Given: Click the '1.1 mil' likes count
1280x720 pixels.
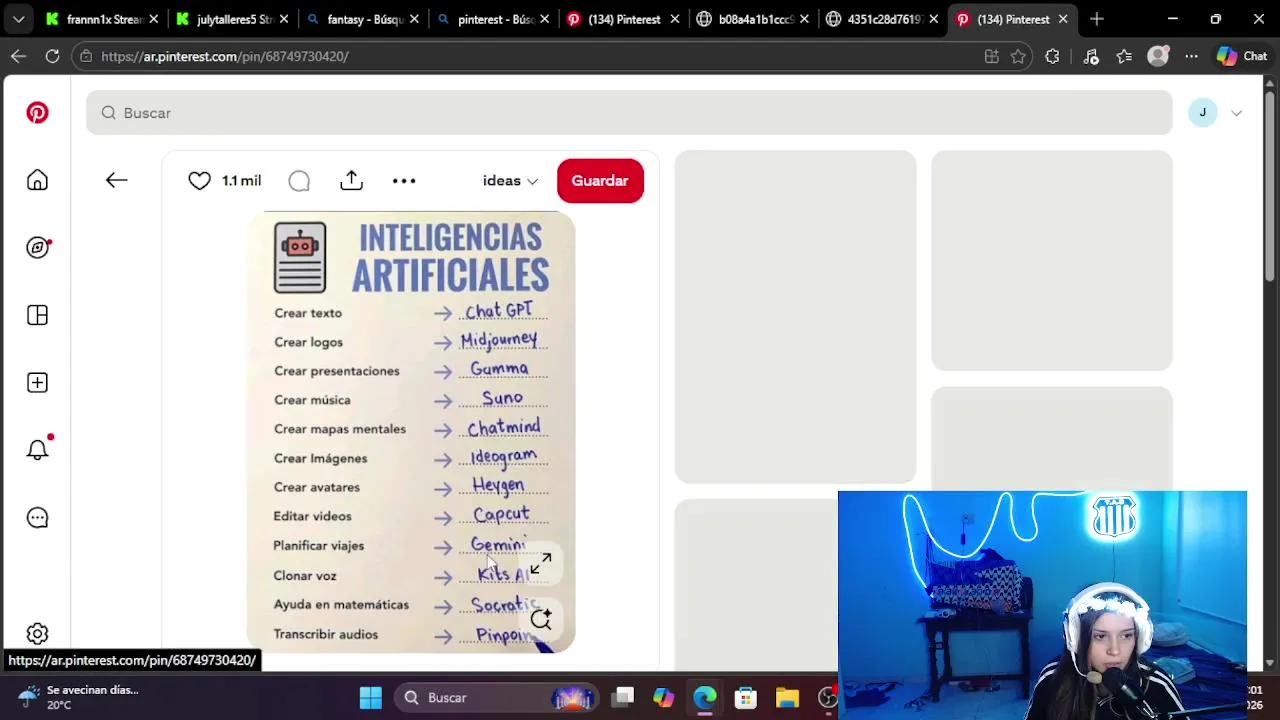Looking at the screenshot, I should click(241, 181).
